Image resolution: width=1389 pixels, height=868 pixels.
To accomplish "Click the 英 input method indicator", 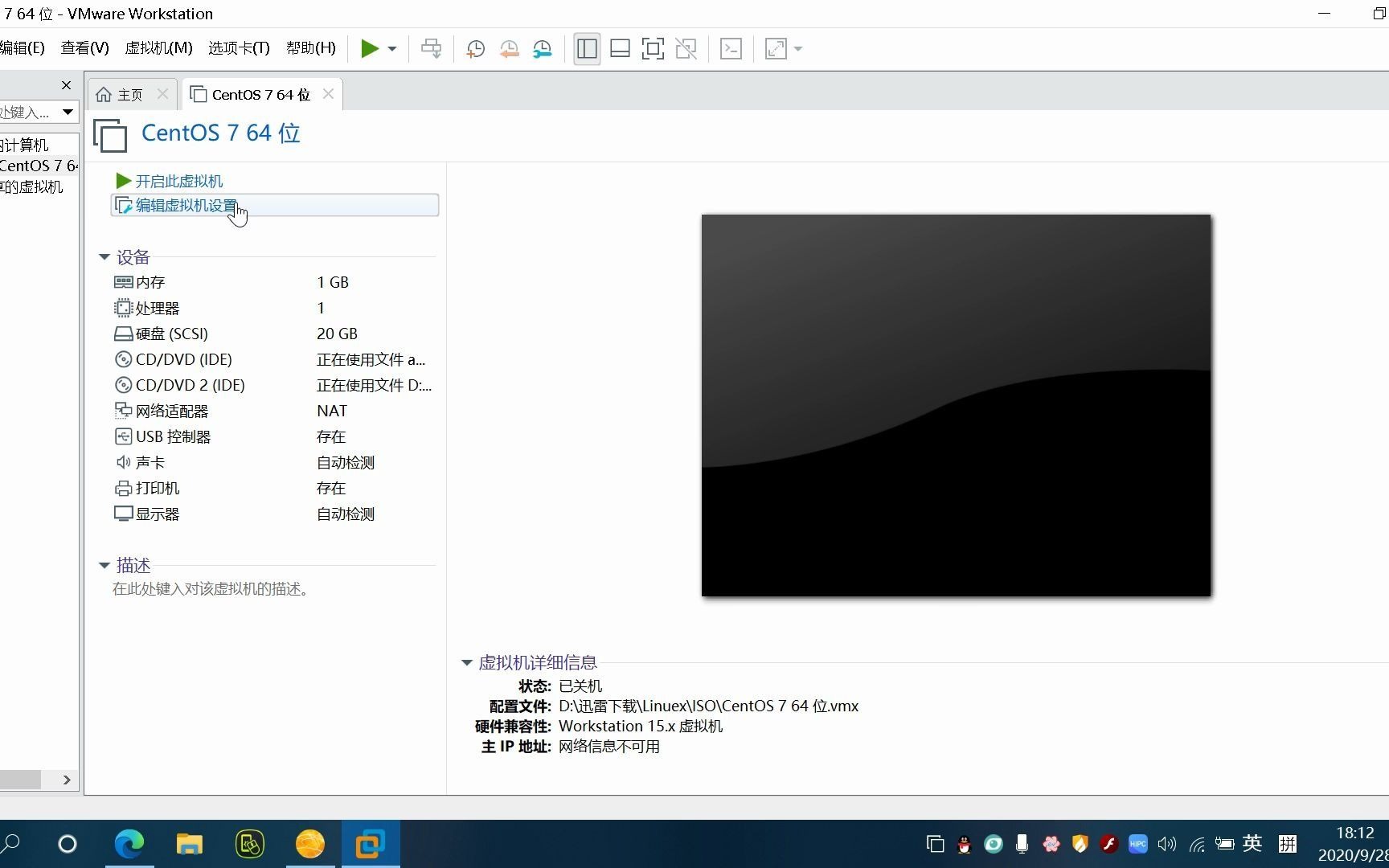I will 1252,843.
